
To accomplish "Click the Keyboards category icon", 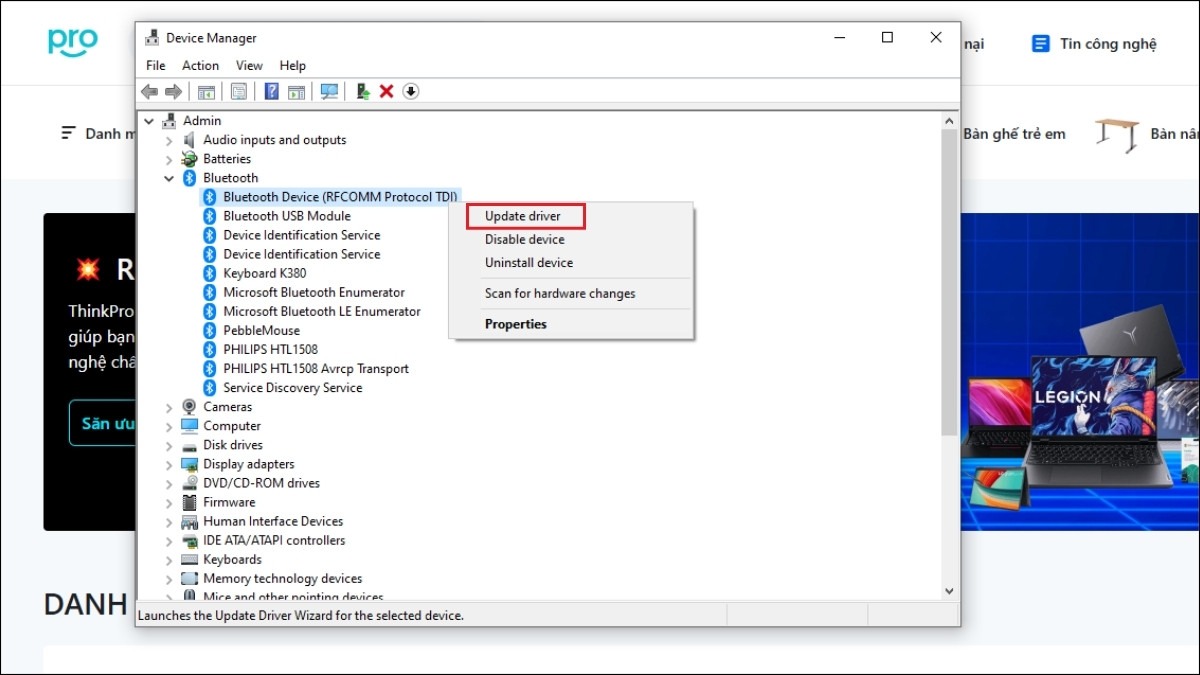I will [x=190, y=559].
